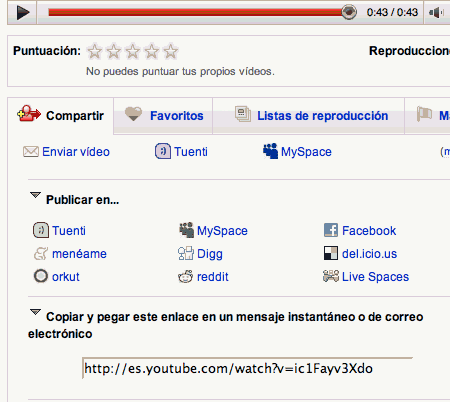Click the Puntuación label
The image size is (450, 402).
tap(47, 51)
